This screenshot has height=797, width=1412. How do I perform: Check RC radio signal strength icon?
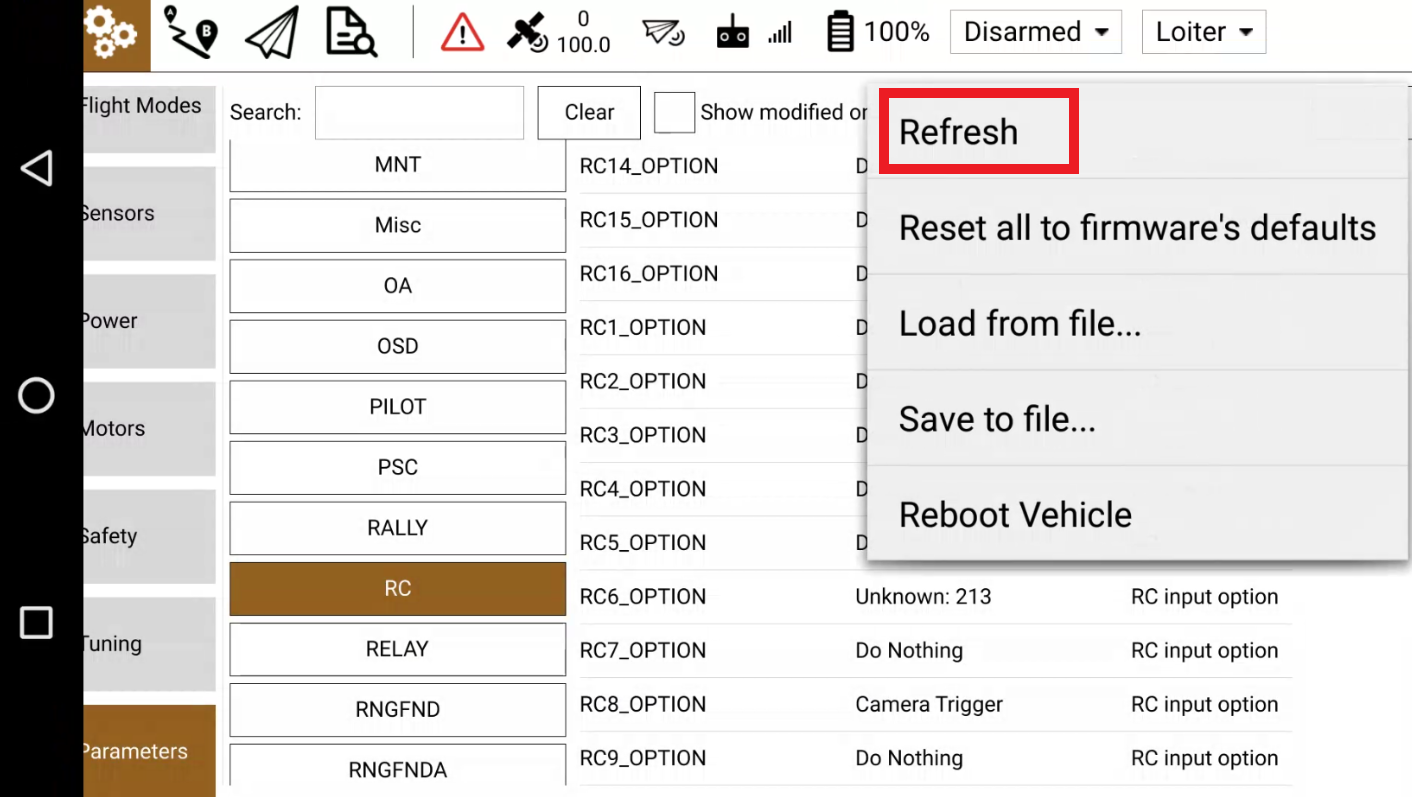pyautogui.click(x=754, y=33)
